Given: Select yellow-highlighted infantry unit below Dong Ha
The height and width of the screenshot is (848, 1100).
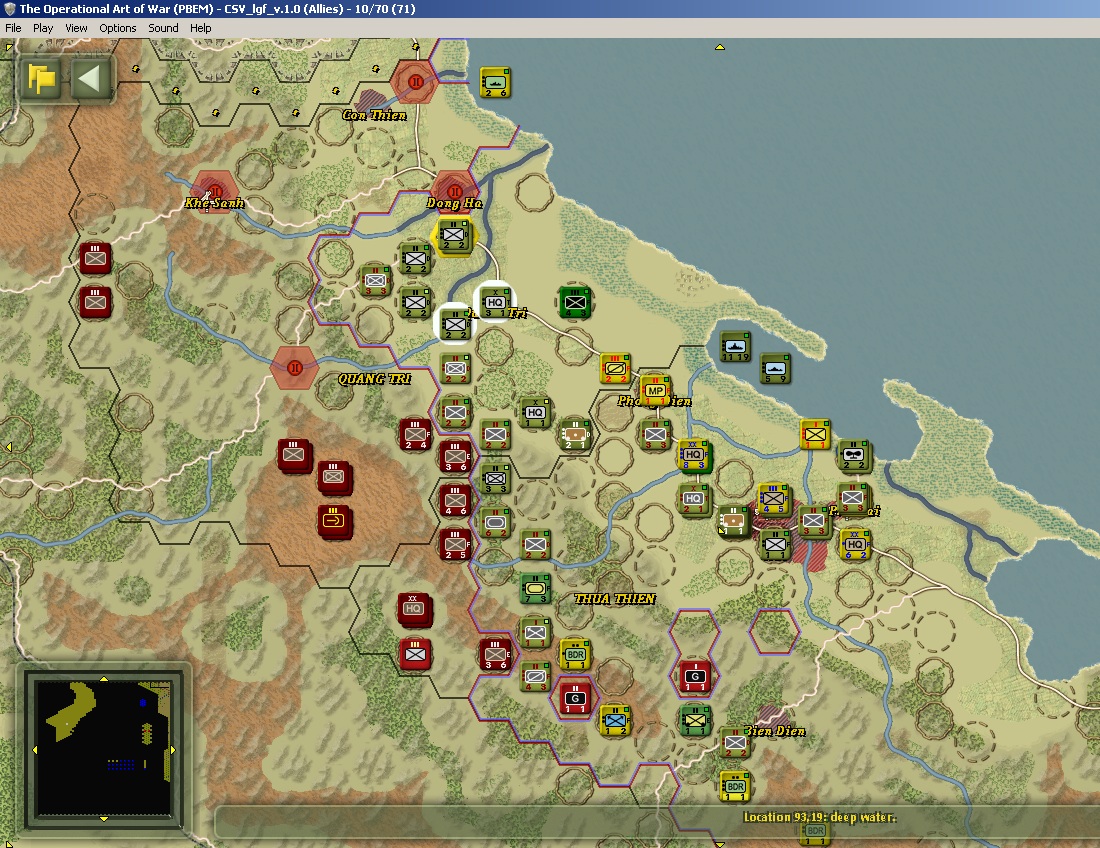Looking at the screenshot, I should [454, 235].
